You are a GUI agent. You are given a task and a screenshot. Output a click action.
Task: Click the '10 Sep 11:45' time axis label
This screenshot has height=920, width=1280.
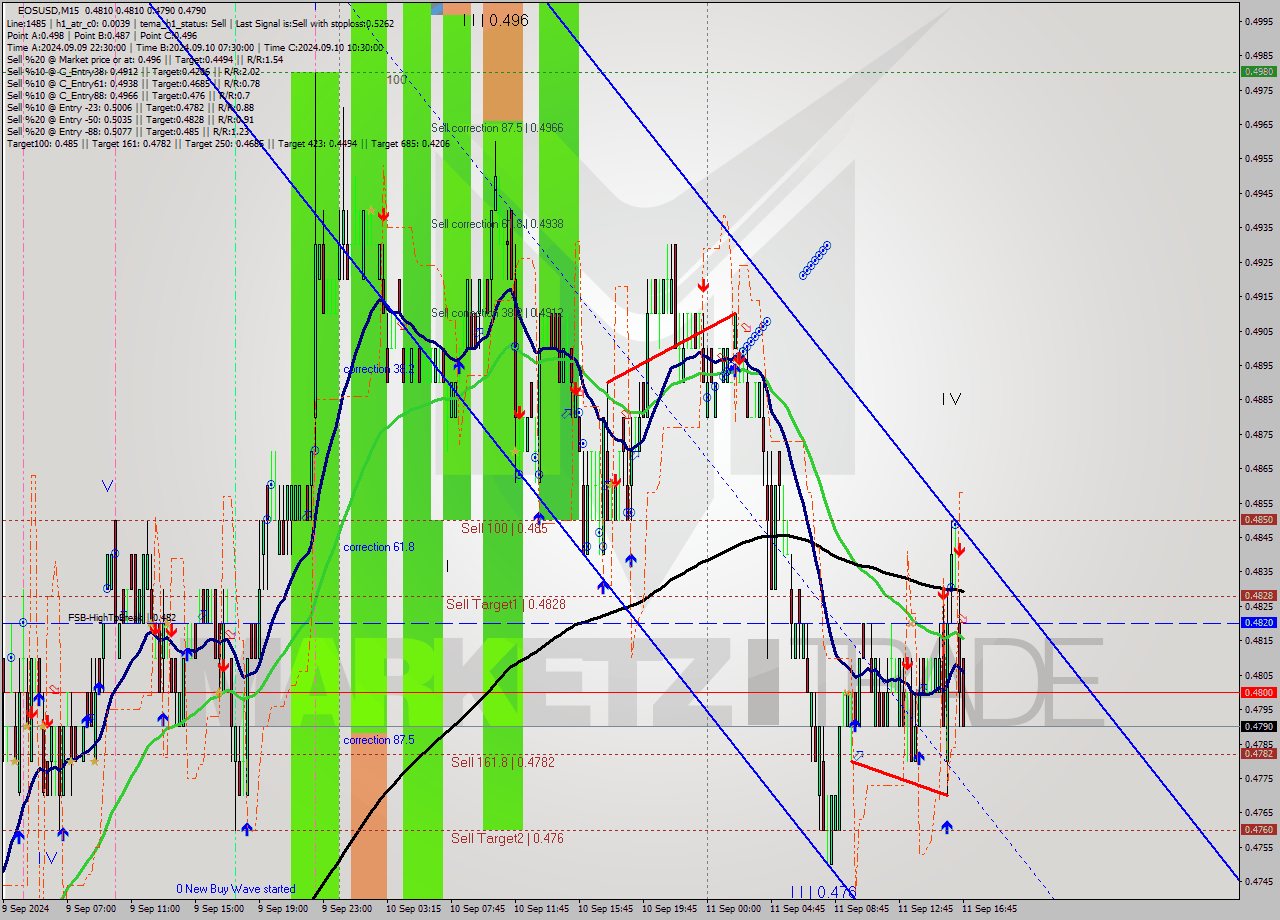541,909
